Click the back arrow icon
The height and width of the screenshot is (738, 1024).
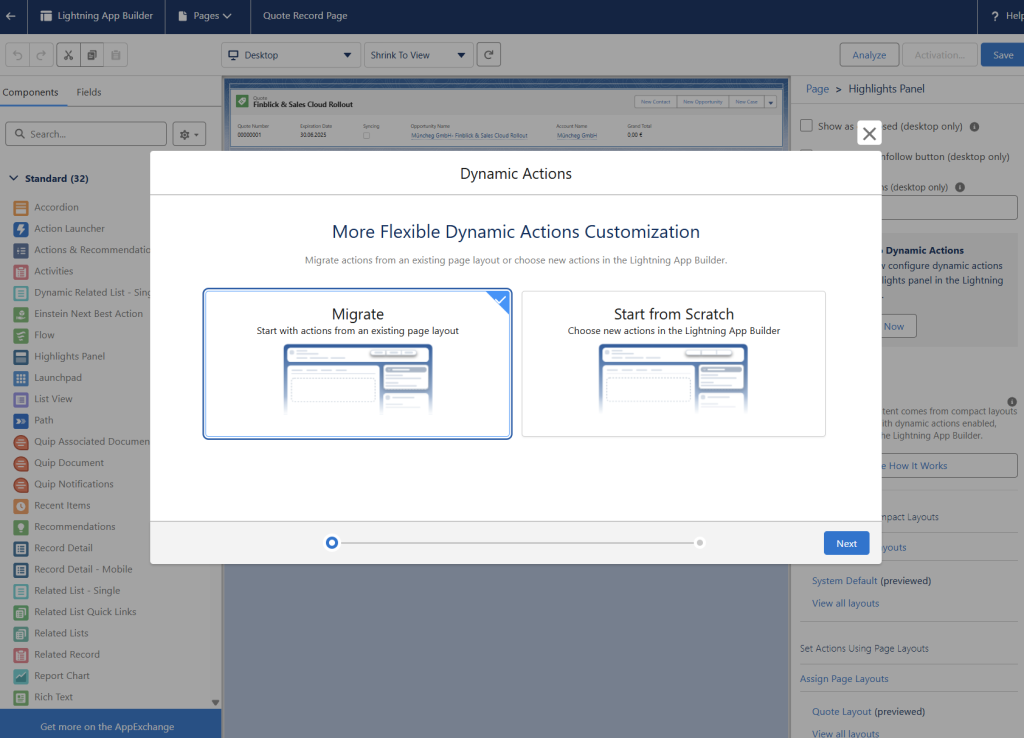click(11, 16)
